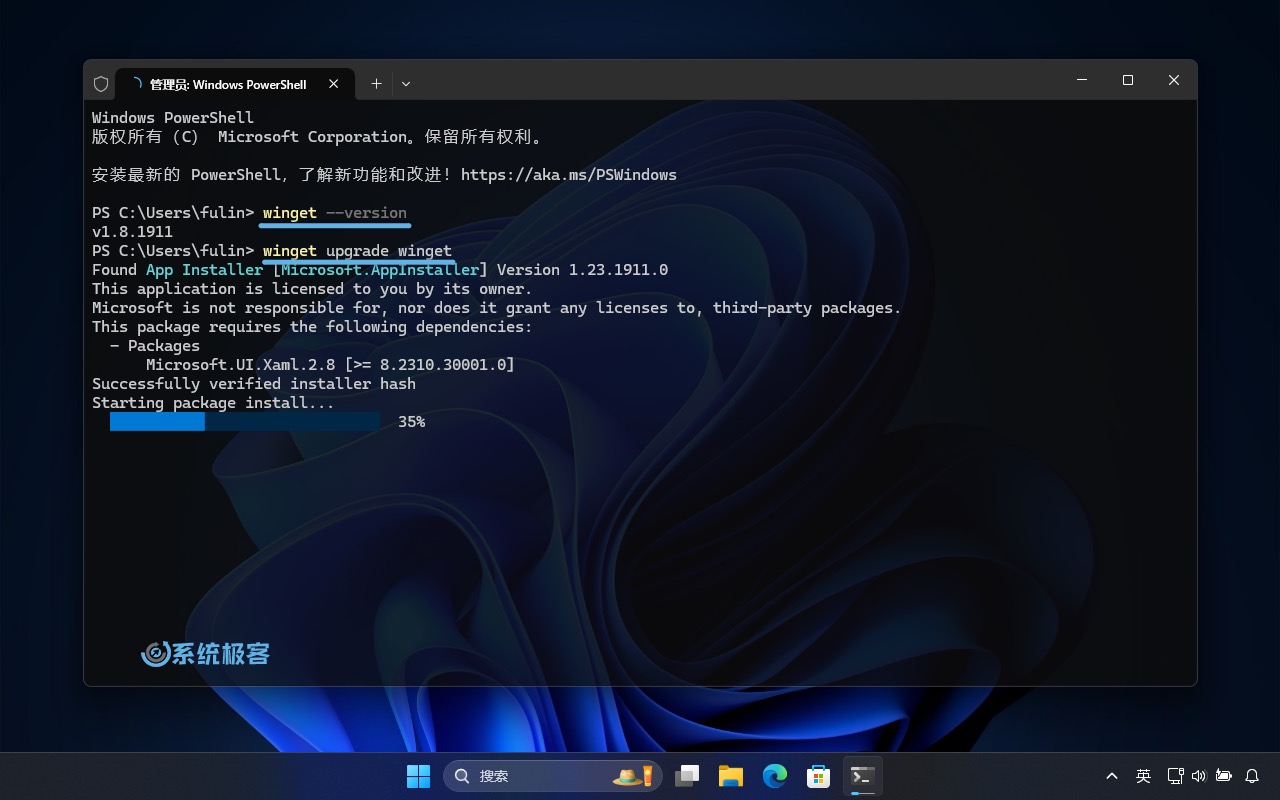Close the terminal window
This screenshot has width=1280, height=800.
(x=1174, y=80)
